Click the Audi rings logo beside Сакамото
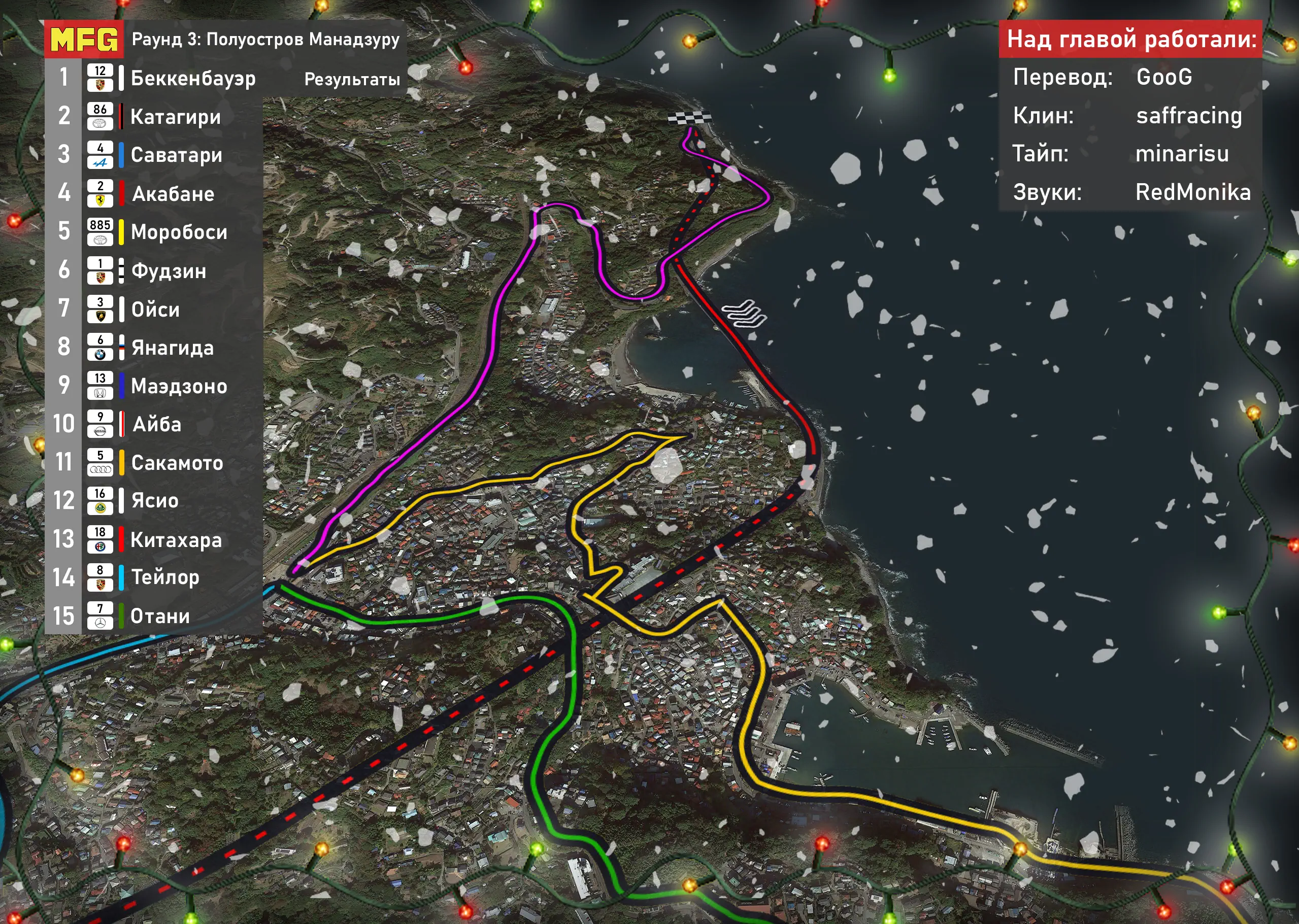 tap(100, 469)
